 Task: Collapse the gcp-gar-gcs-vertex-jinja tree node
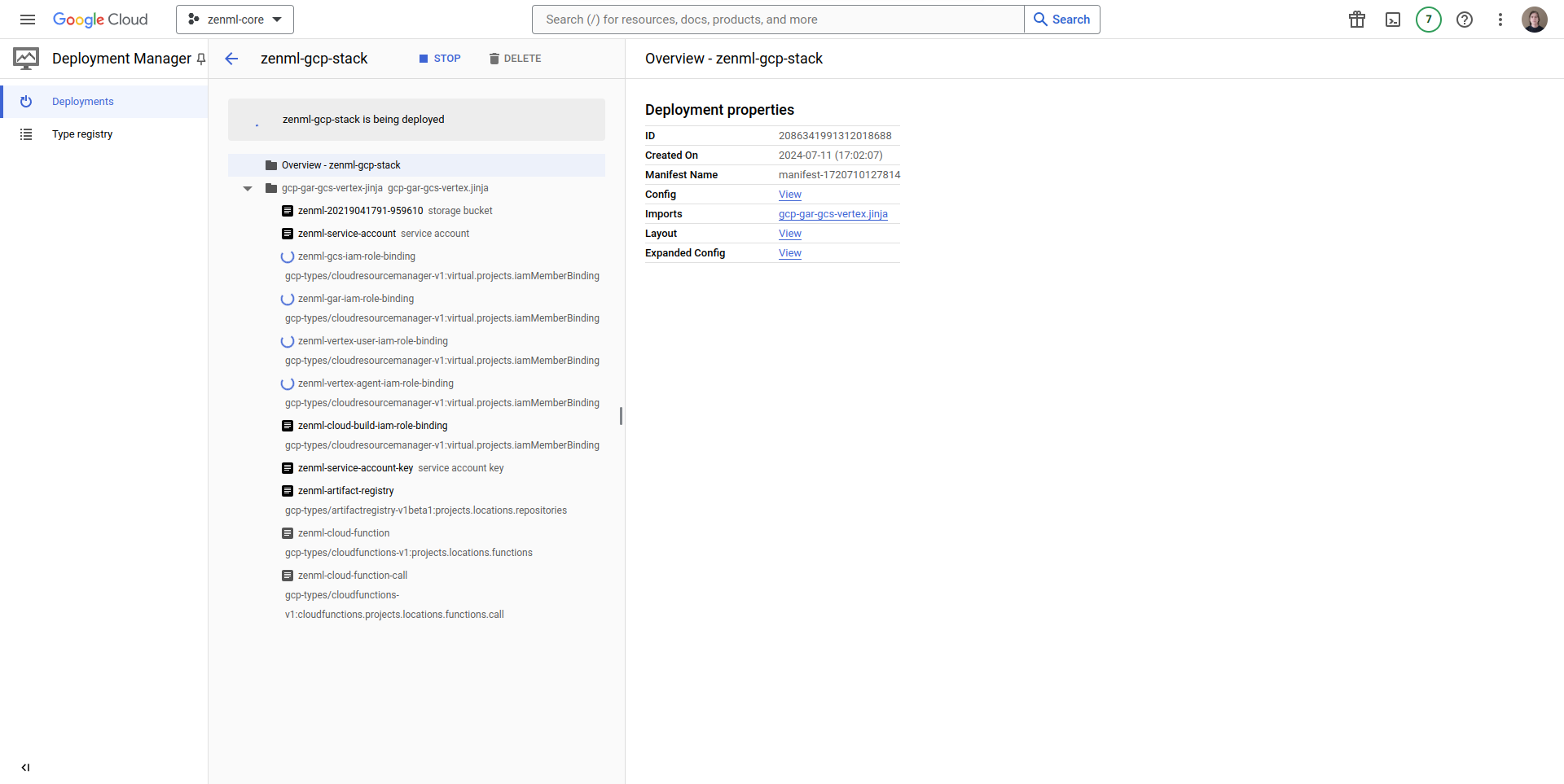click(247, 188)
